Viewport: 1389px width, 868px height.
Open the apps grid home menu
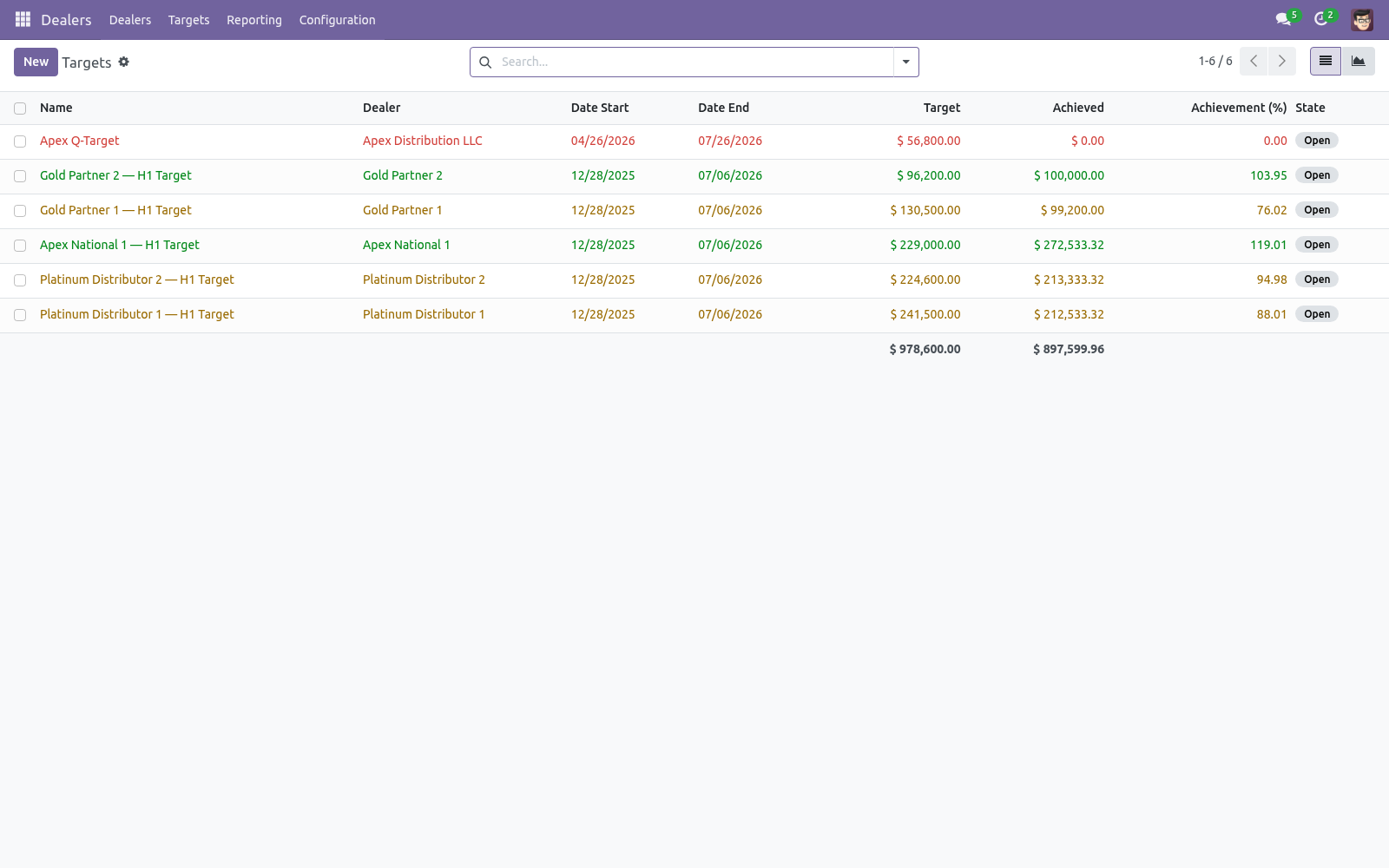coord(23,19)
